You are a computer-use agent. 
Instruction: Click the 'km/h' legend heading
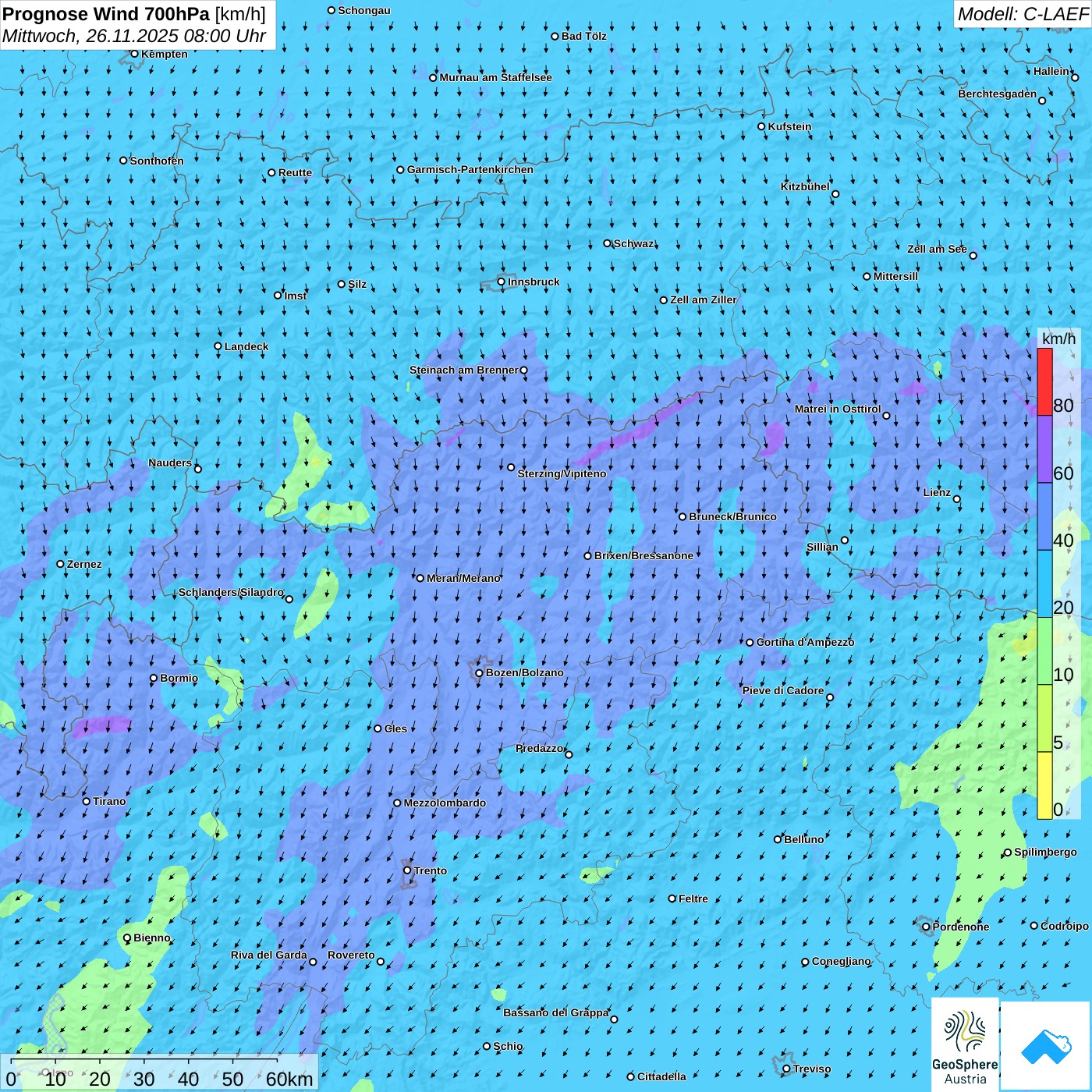pyautogui.click(x=1058, y=339)
